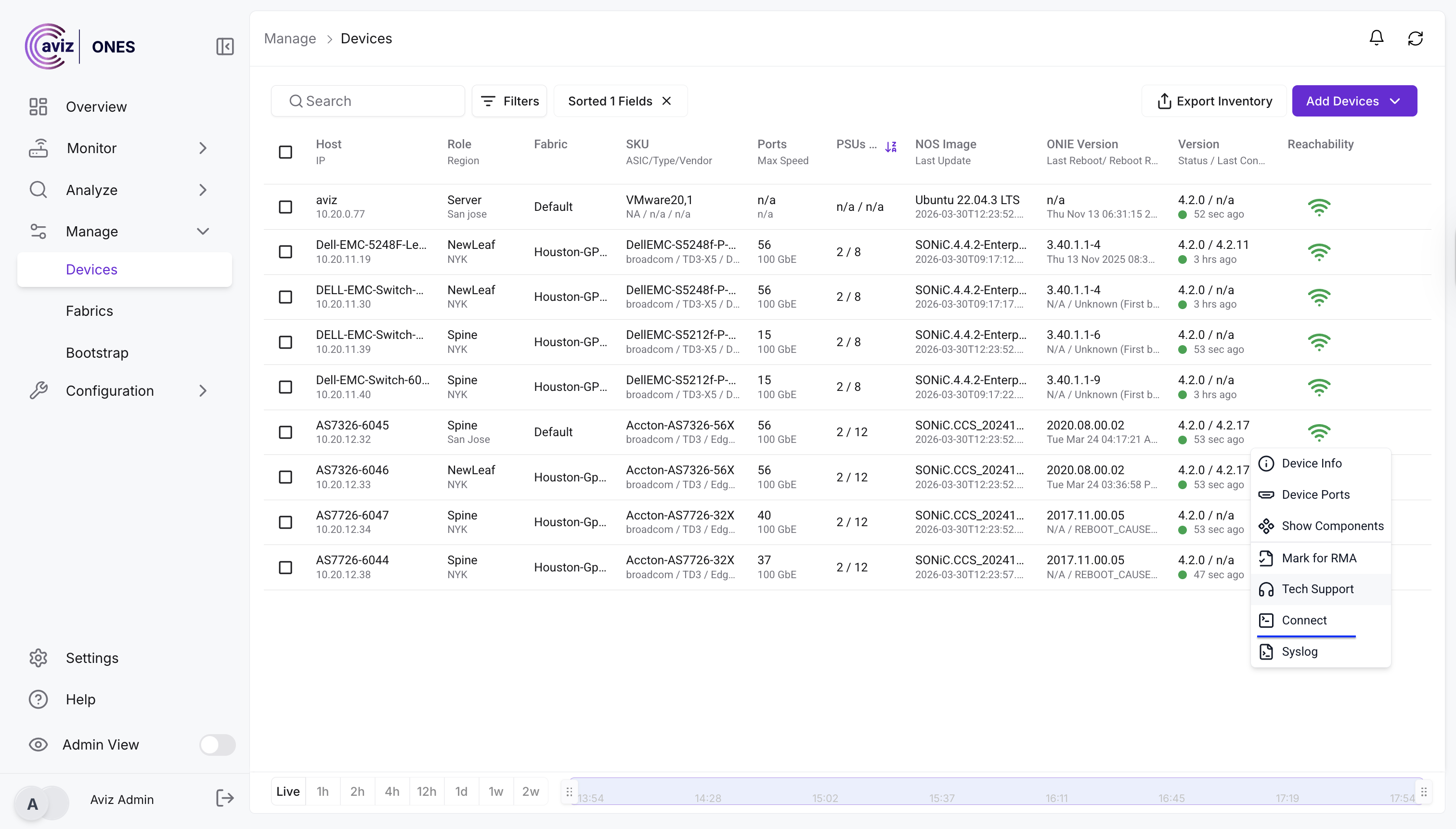Open the Filters button
Image resolution: width=1456 pixels, height=829 pixels.
[x=509, y=101]
